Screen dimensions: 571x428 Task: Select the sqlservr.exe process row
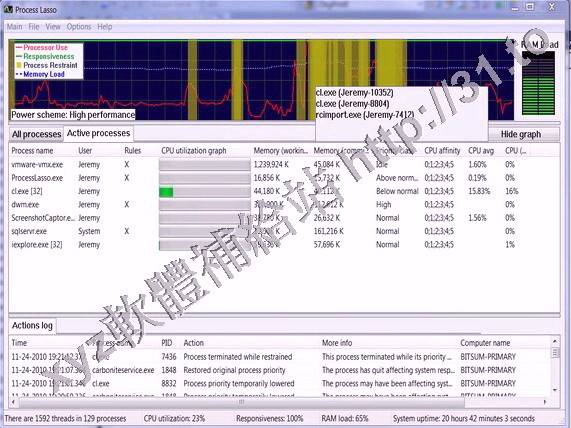[x=284, y=231]
